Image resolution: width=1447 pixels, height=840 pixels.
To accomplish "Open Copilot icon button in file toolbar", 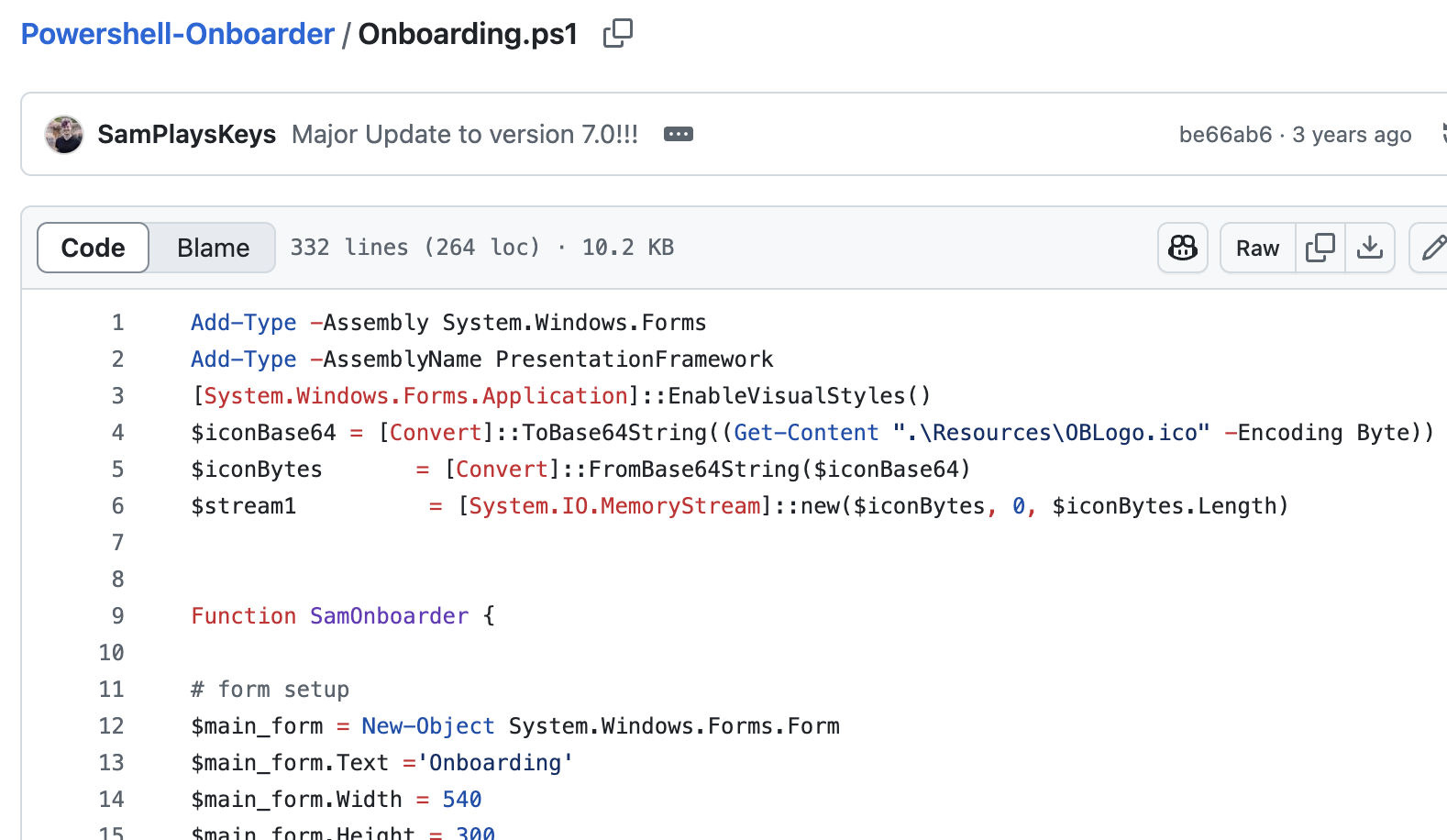I will pos(1183,248).
